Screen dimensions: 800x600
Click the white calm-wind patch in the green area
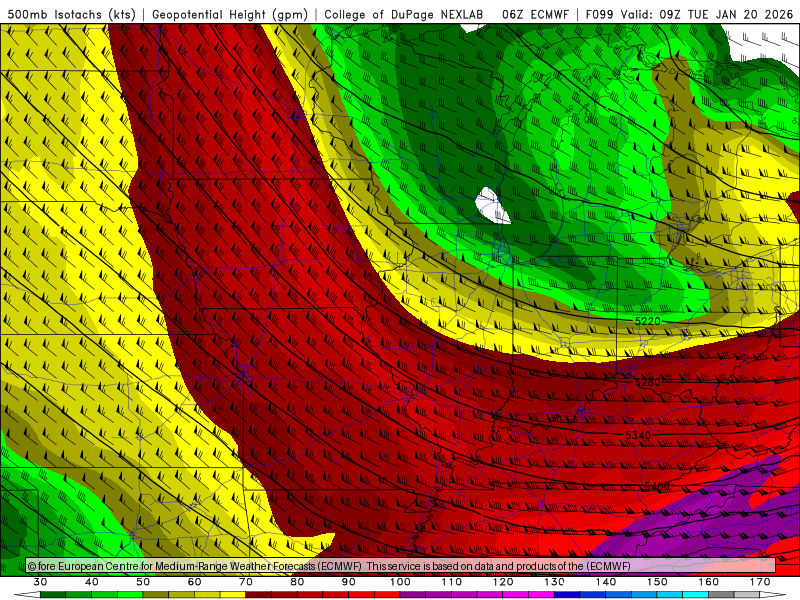point(492,206)
